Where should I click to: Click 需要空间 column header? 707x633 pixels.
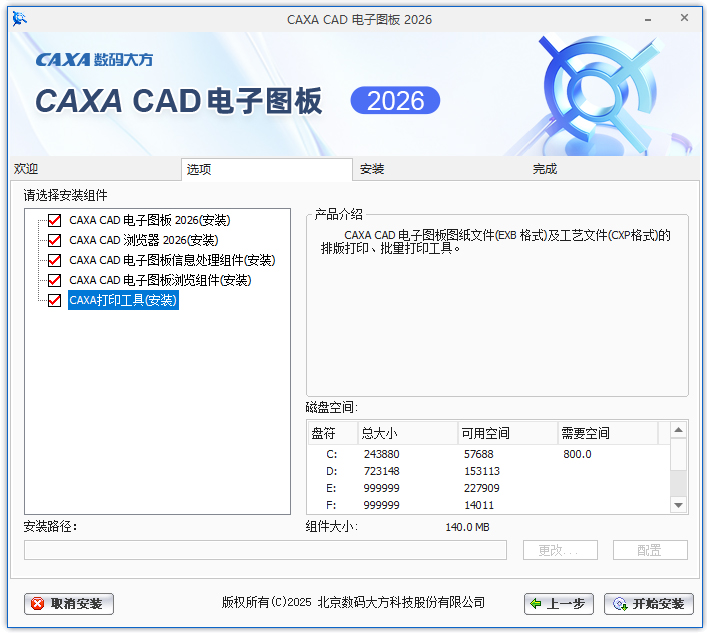click(x=608, y=433)
